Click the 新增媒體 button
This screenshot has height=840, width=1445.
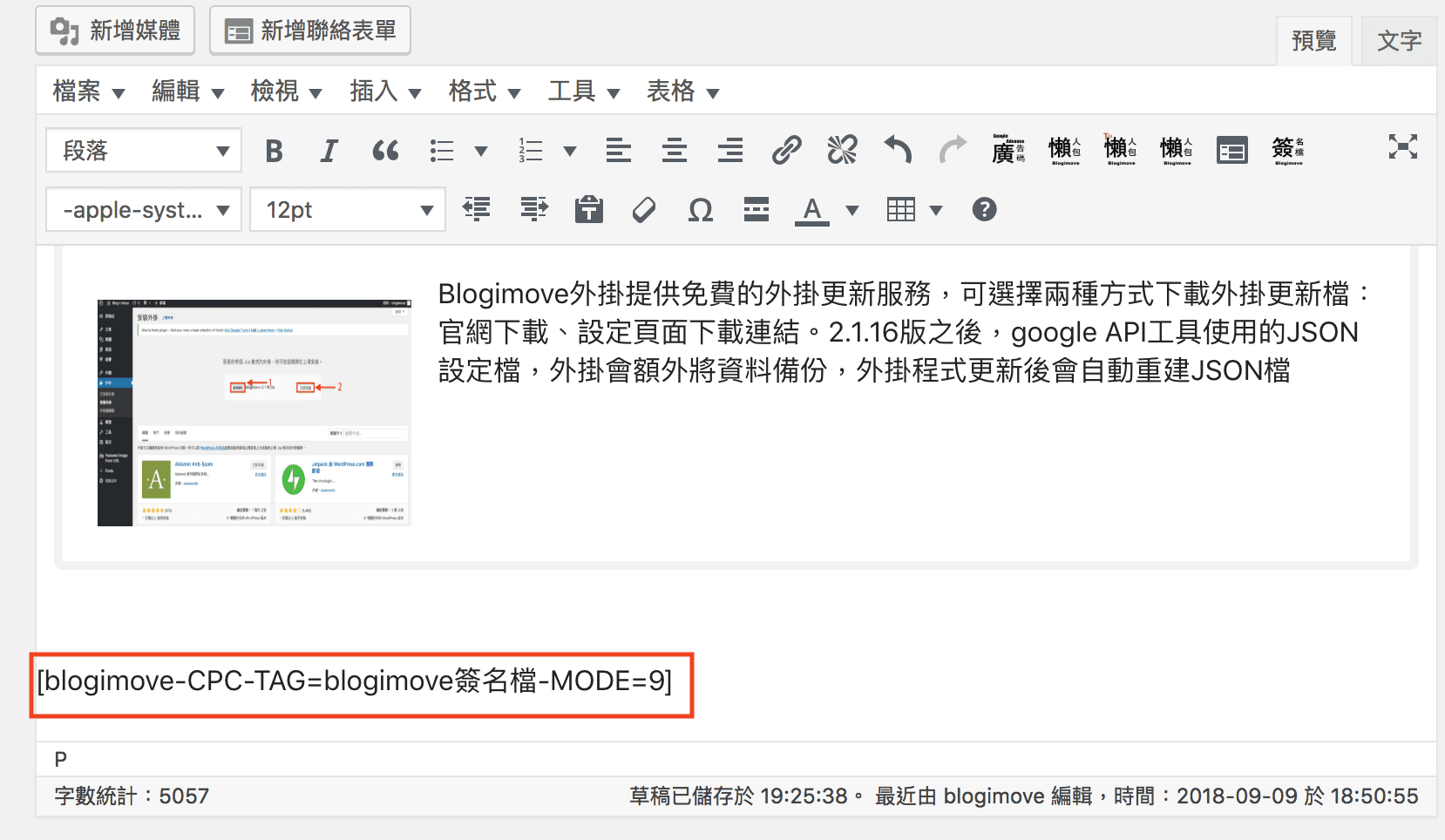tap(115, 30)
